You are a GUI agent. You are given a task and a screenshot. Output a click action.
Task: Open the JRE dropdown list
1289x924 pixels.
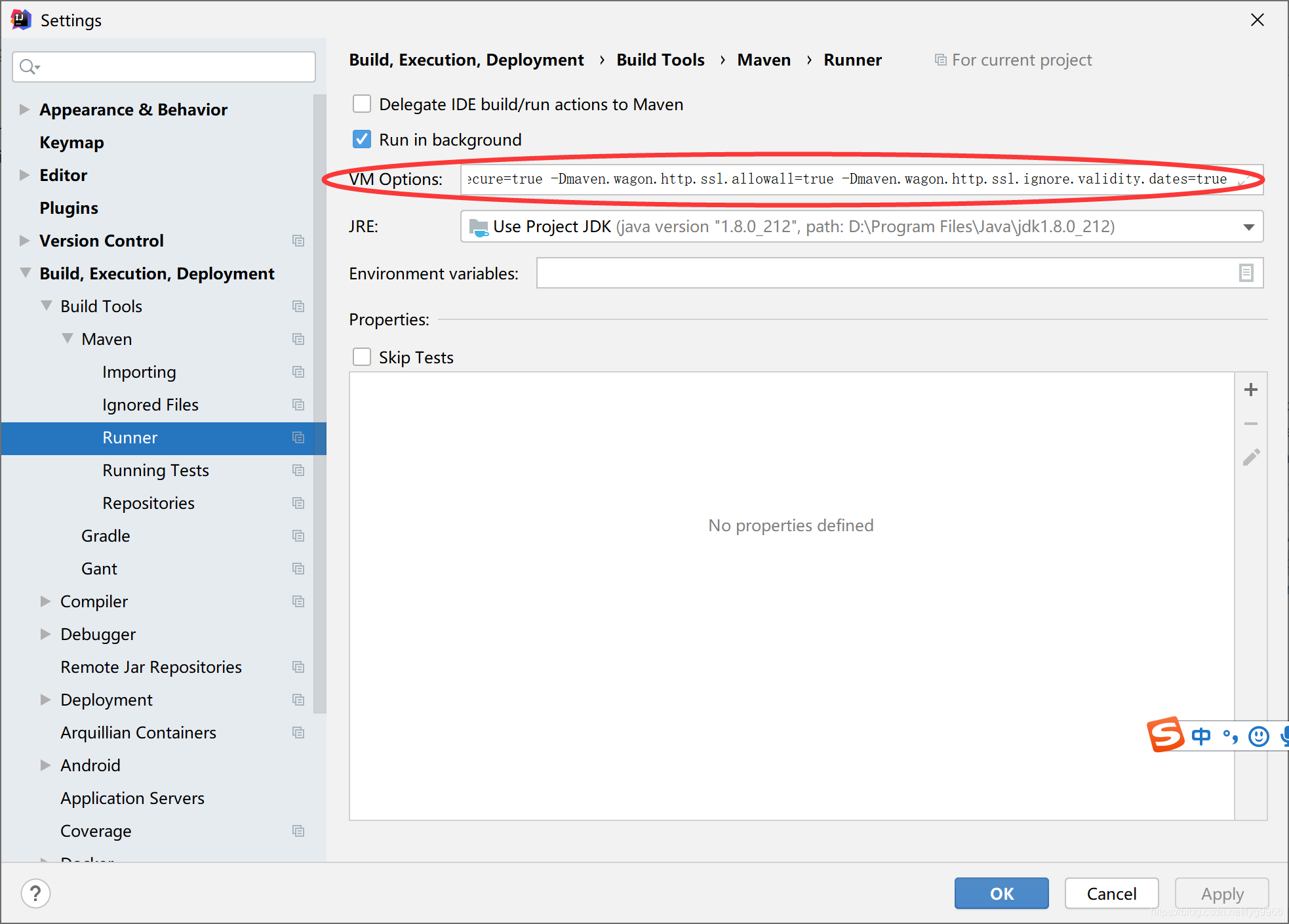point(1248,227)
